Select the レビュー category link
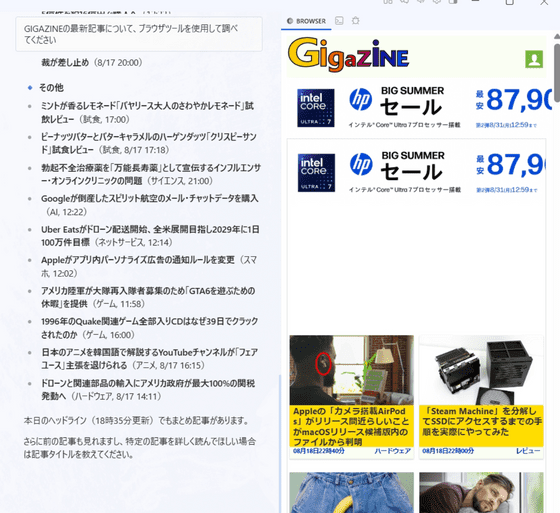 (528, 451)
